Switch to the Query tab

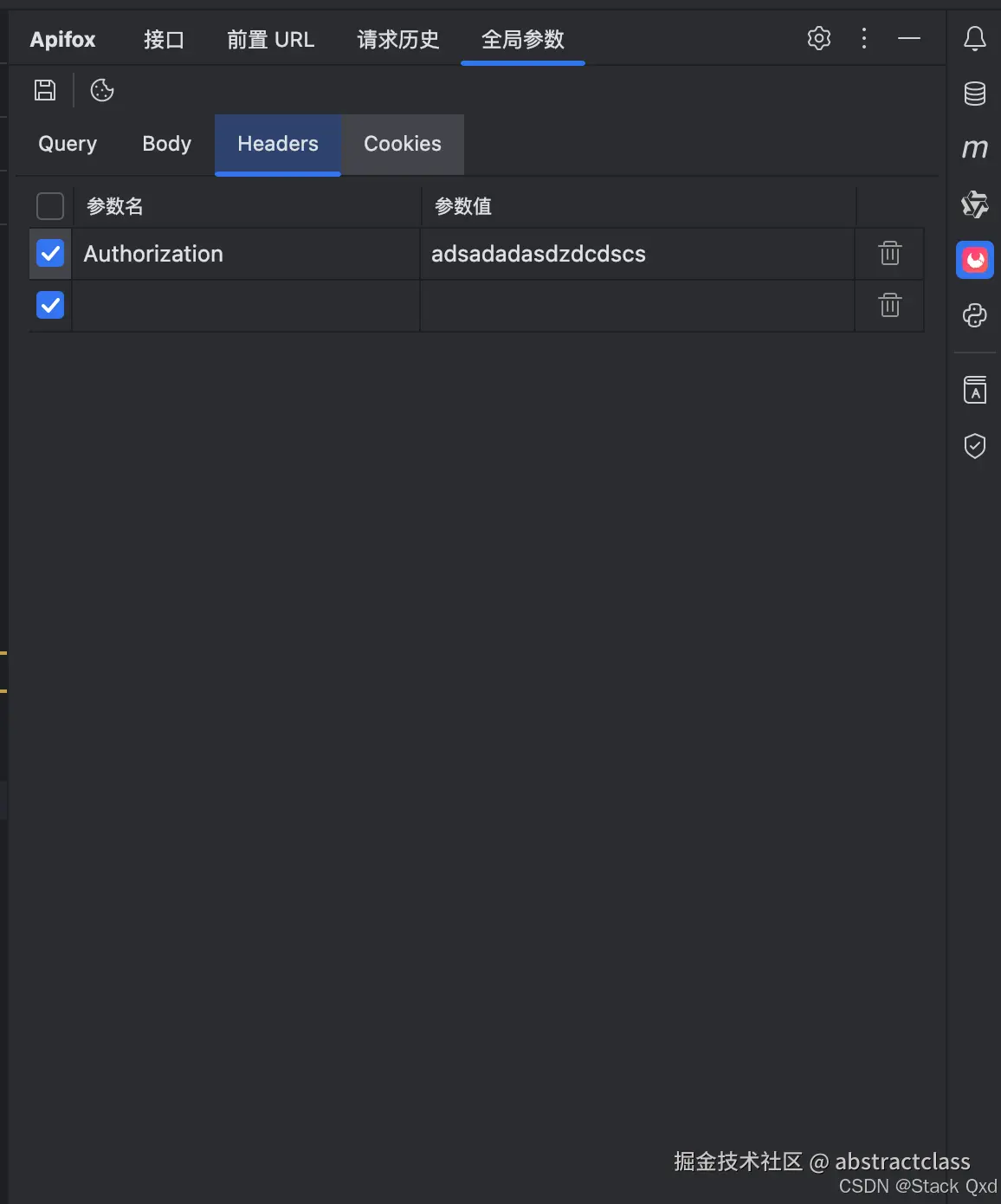point(68,144)
